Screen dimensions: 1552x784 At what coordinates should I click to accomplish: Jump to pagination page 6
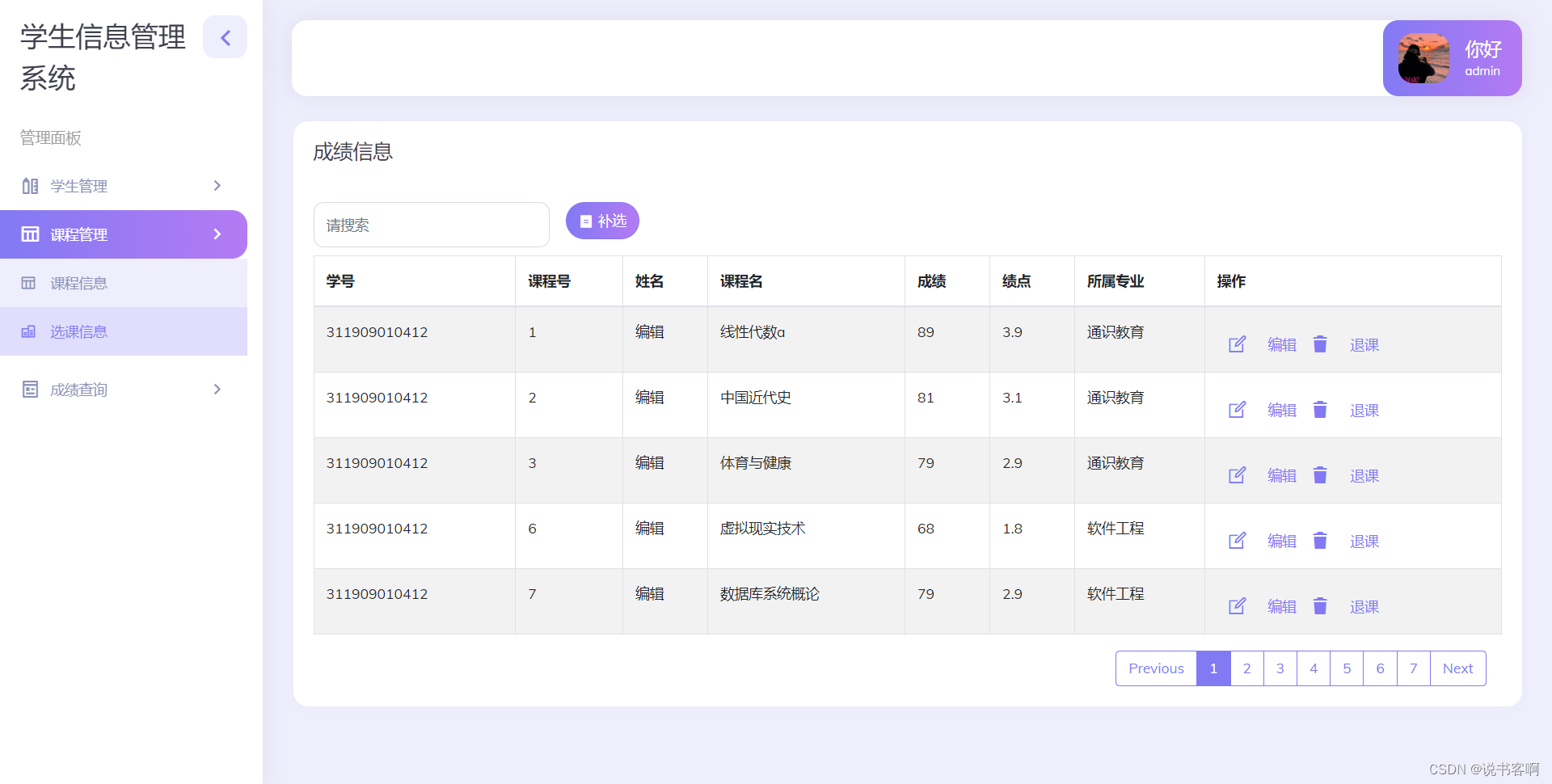pyautogui.click(x=1380, y=668)
